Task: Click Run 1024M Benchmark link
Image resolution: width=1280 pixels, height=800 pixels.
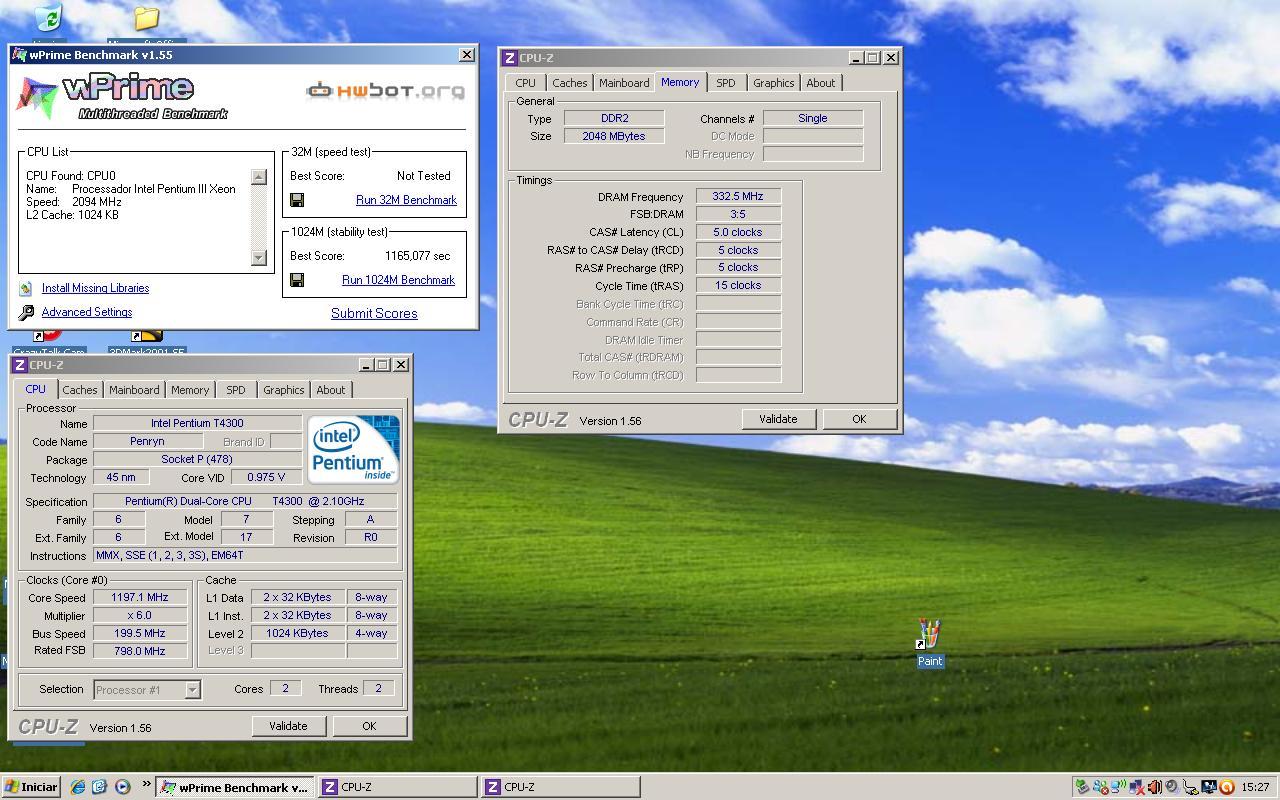Action: pos(398,280)
